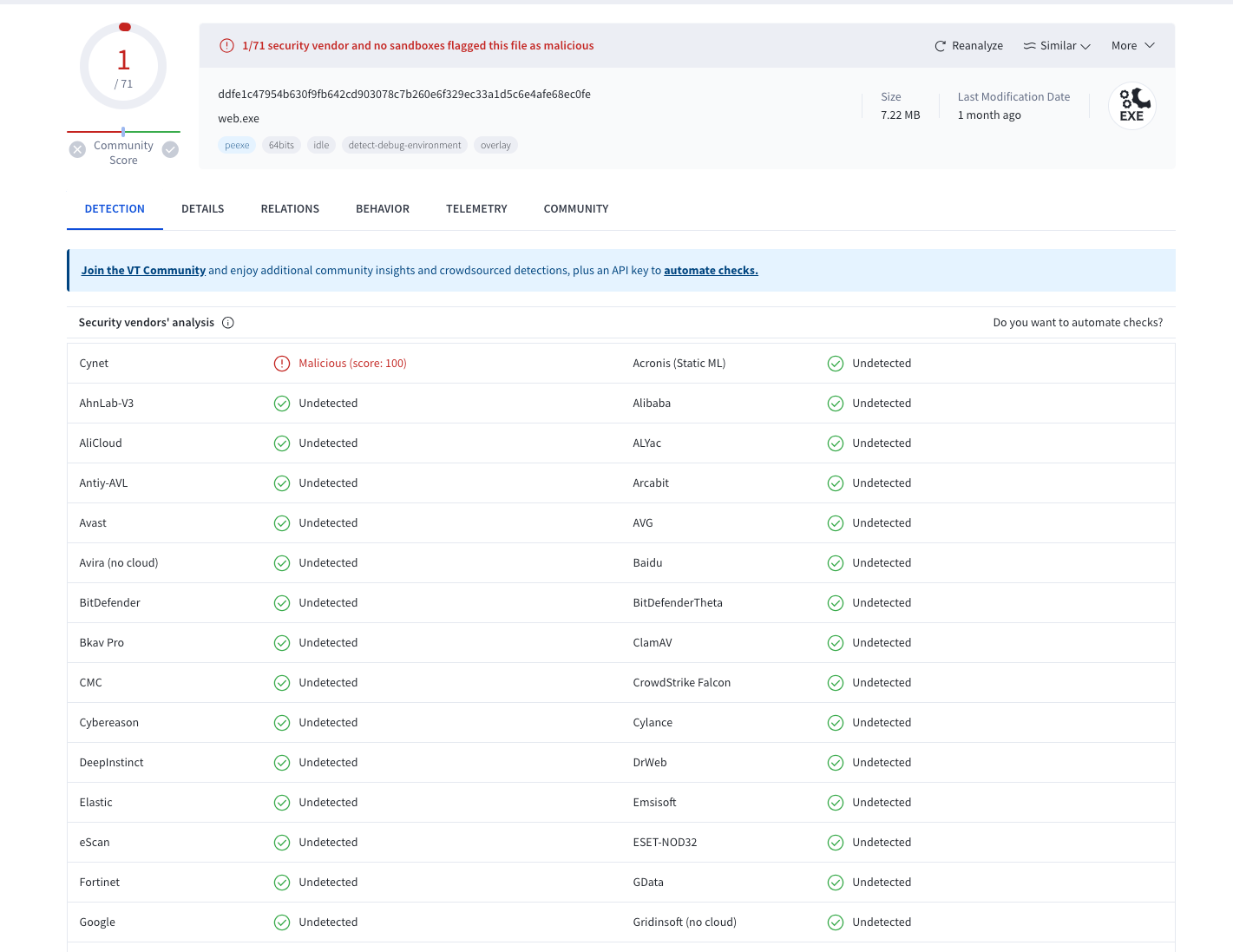Expand the More menu chevron
Image resolution: width=1233 pixels, height=952 pixels.
pos(1150,45)
